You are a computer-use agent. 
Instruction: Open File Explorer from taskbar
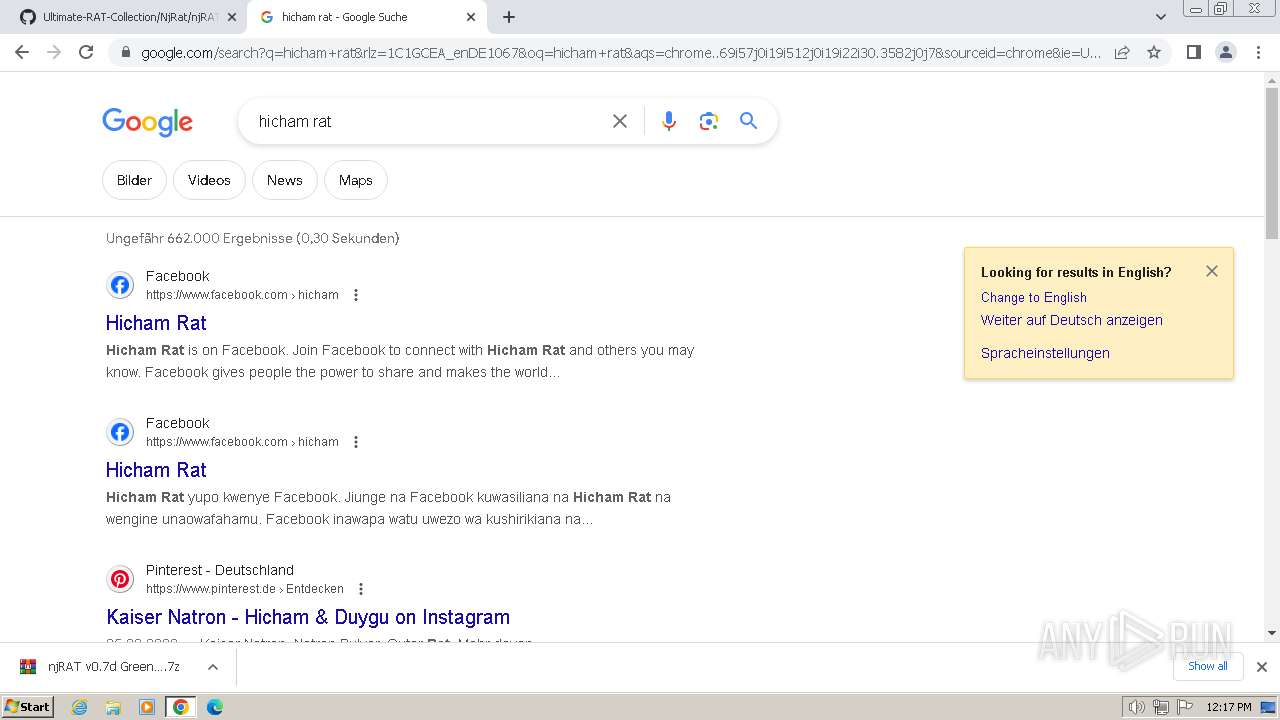[113, 707]
